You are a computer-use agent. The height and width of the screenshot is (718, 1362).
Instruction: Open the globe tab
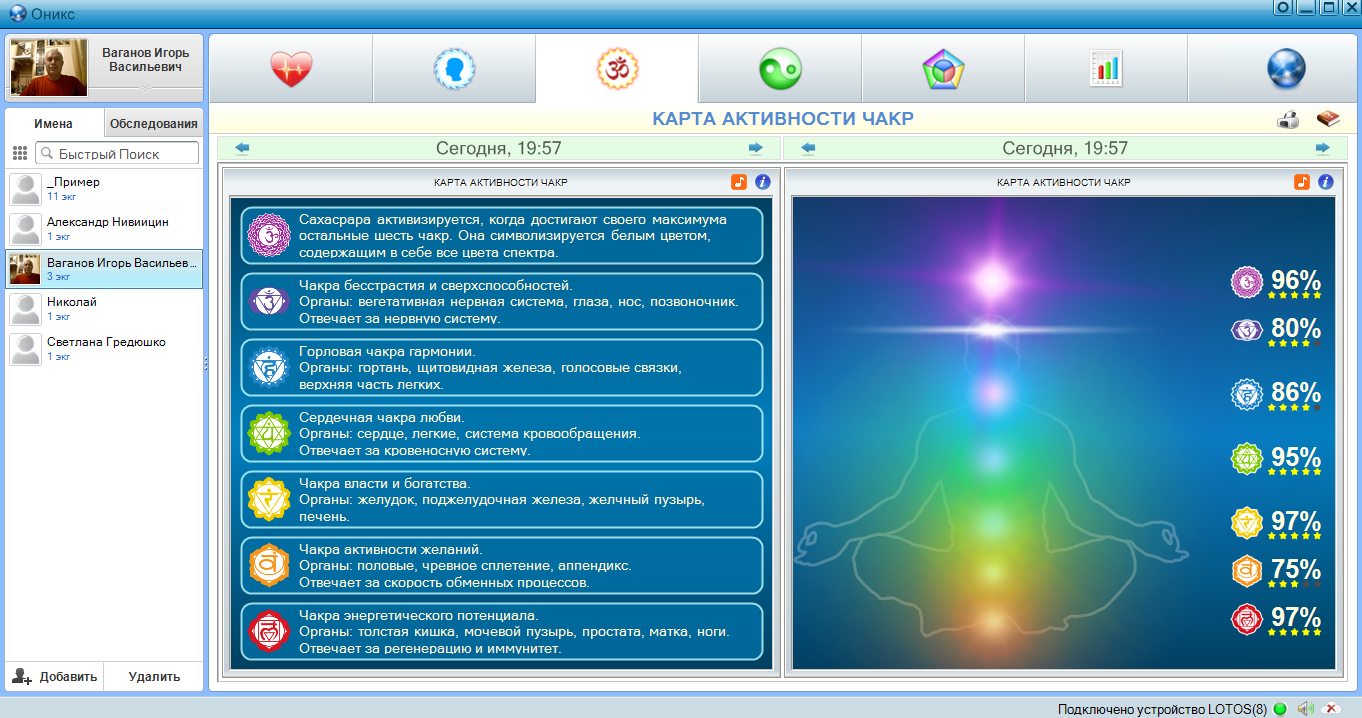pos(1286,69)
